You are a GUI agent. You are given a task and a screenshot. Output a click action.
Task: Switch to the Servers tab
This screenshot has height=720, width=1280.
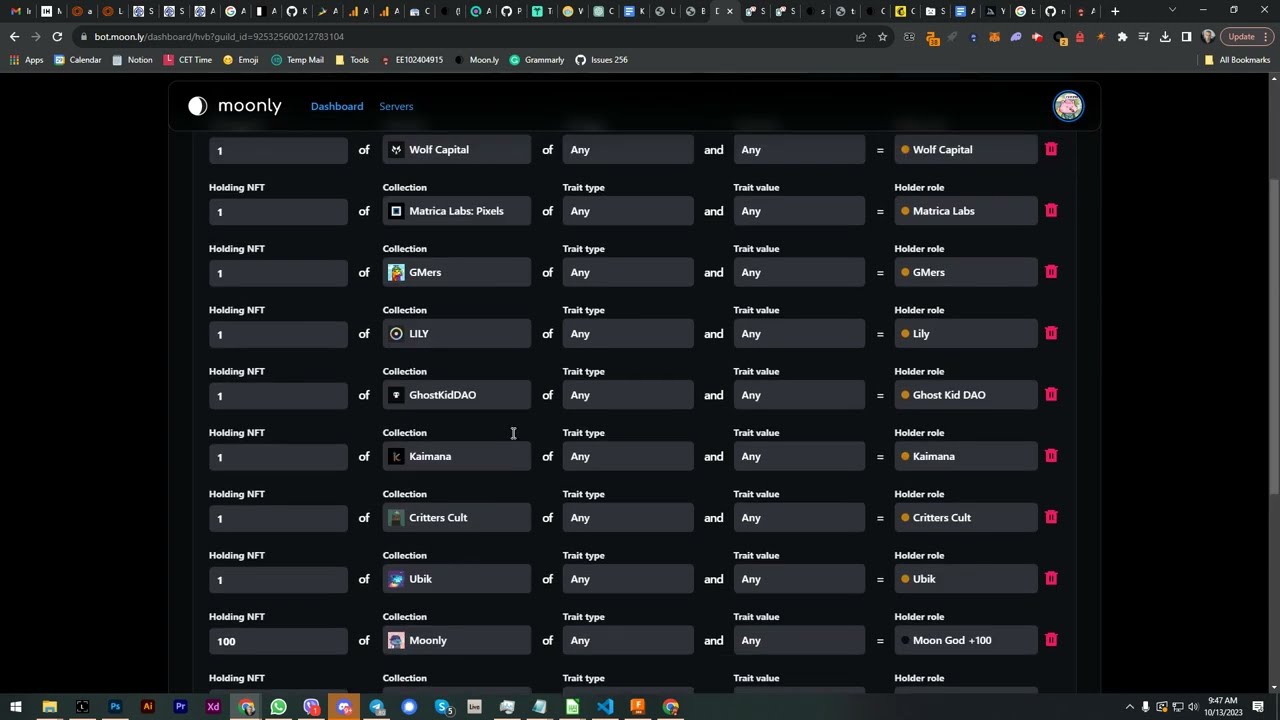[396, 106]
